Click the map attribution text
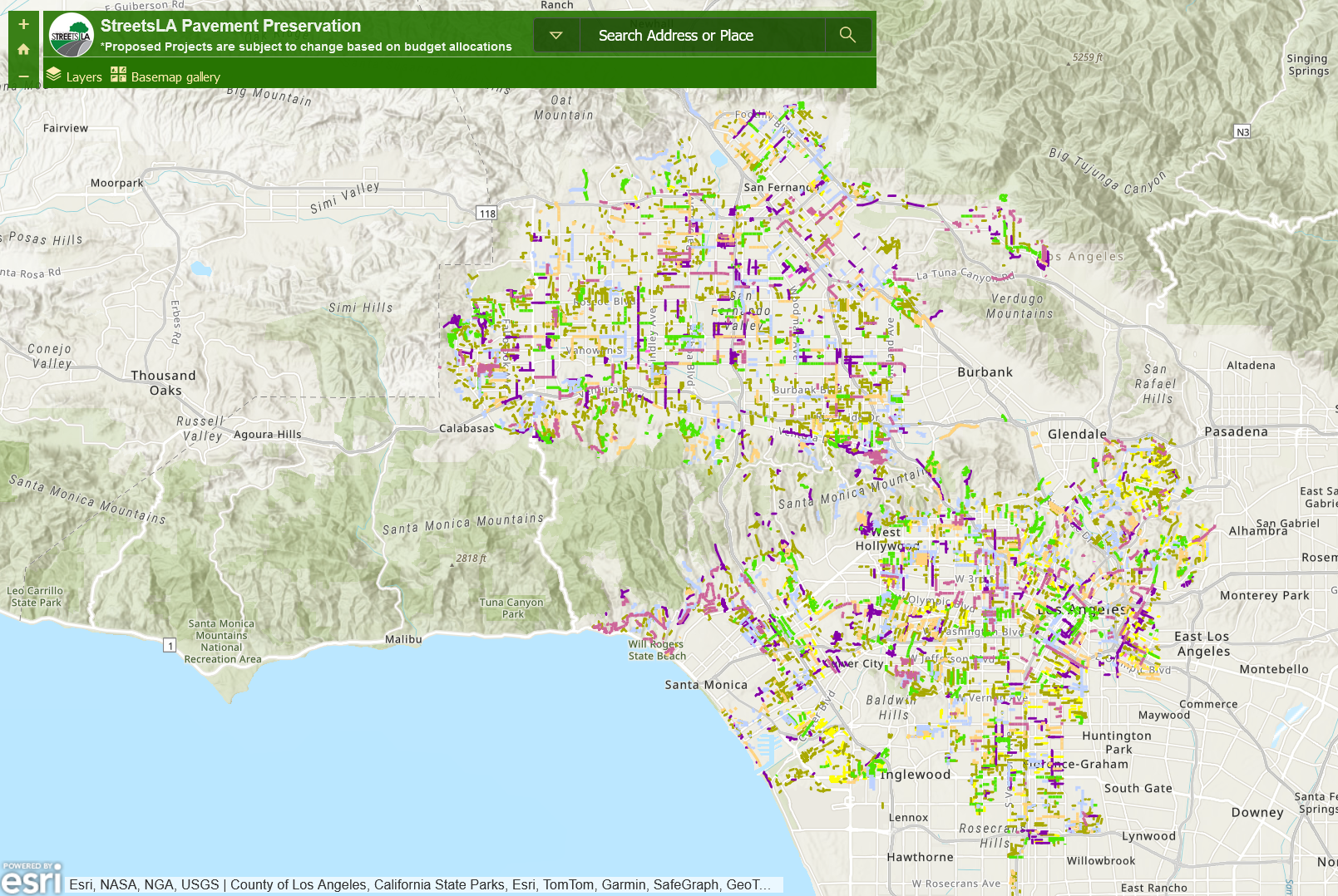 pos(420,884)
